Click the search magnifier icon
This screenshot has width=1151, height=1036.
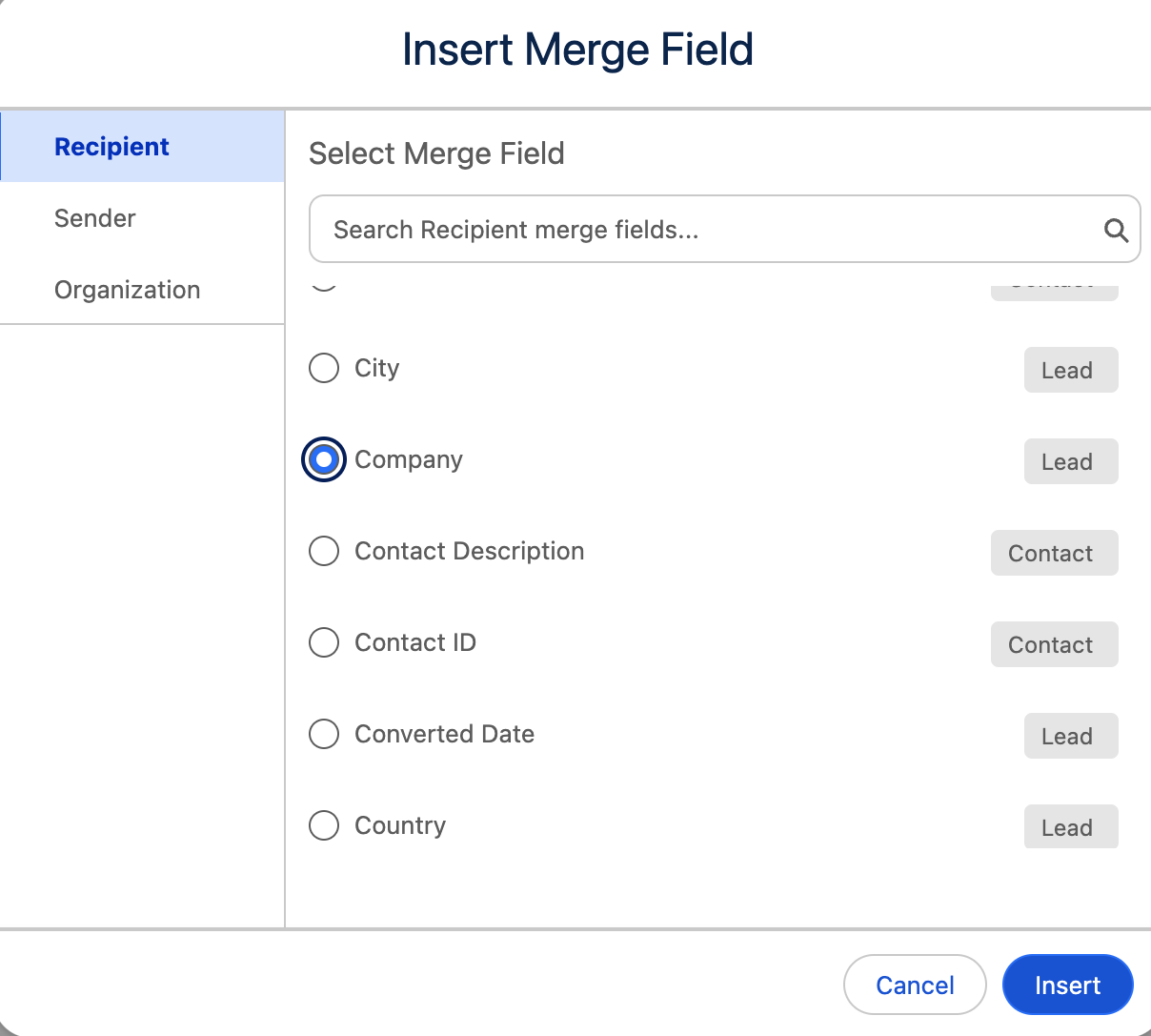tap(1115, 229)
